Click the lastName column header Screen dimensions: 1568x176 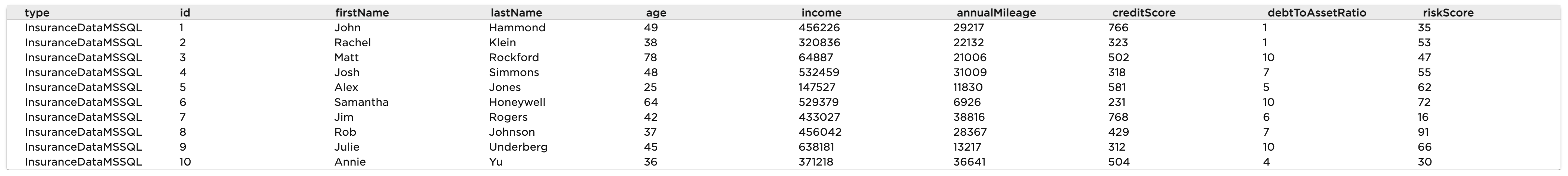516,13
